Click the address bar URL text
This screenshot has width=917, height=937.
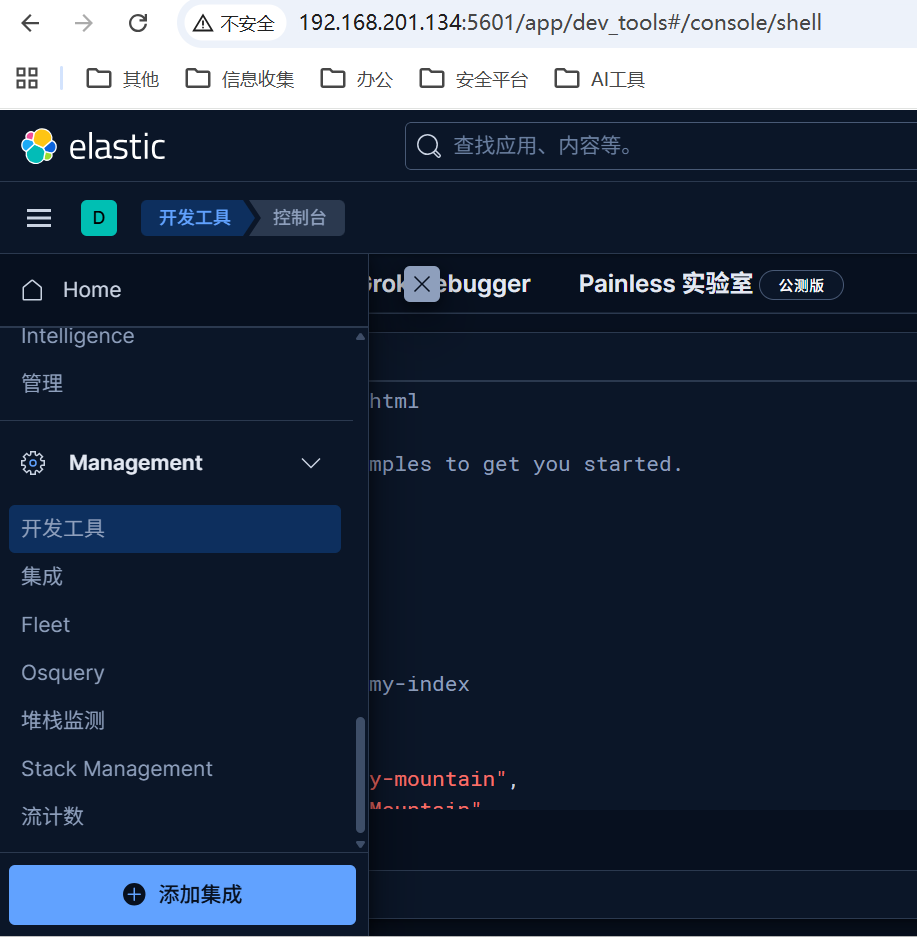[560, 23]
